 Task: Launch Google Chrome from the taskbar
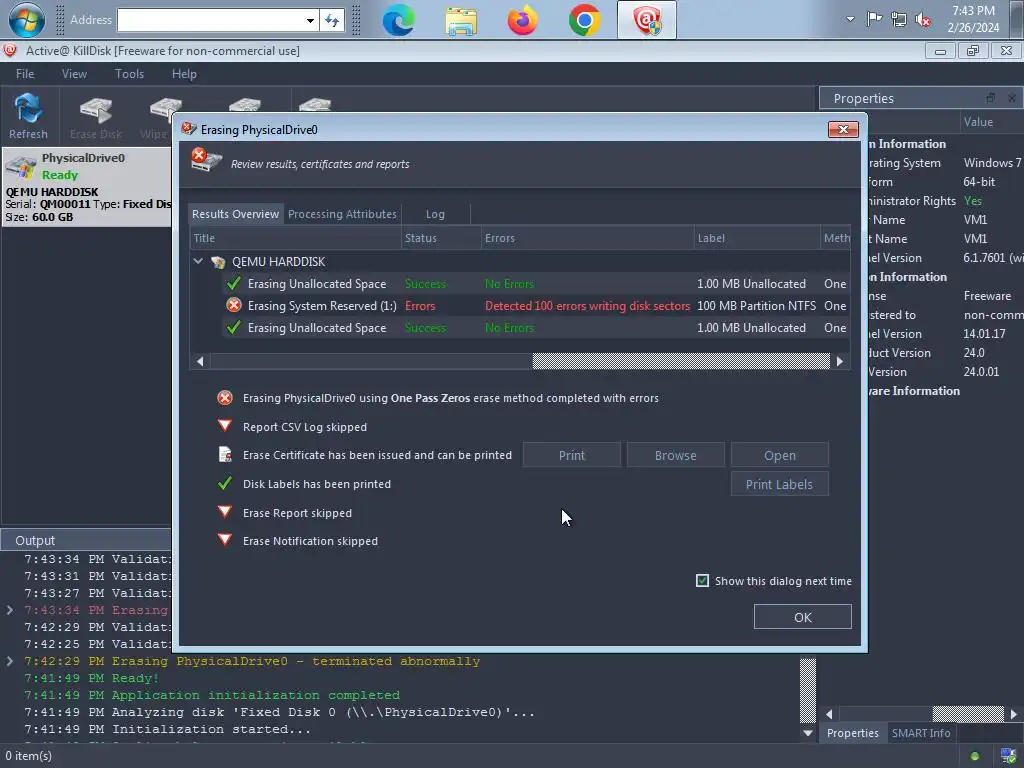click(584, 20)
